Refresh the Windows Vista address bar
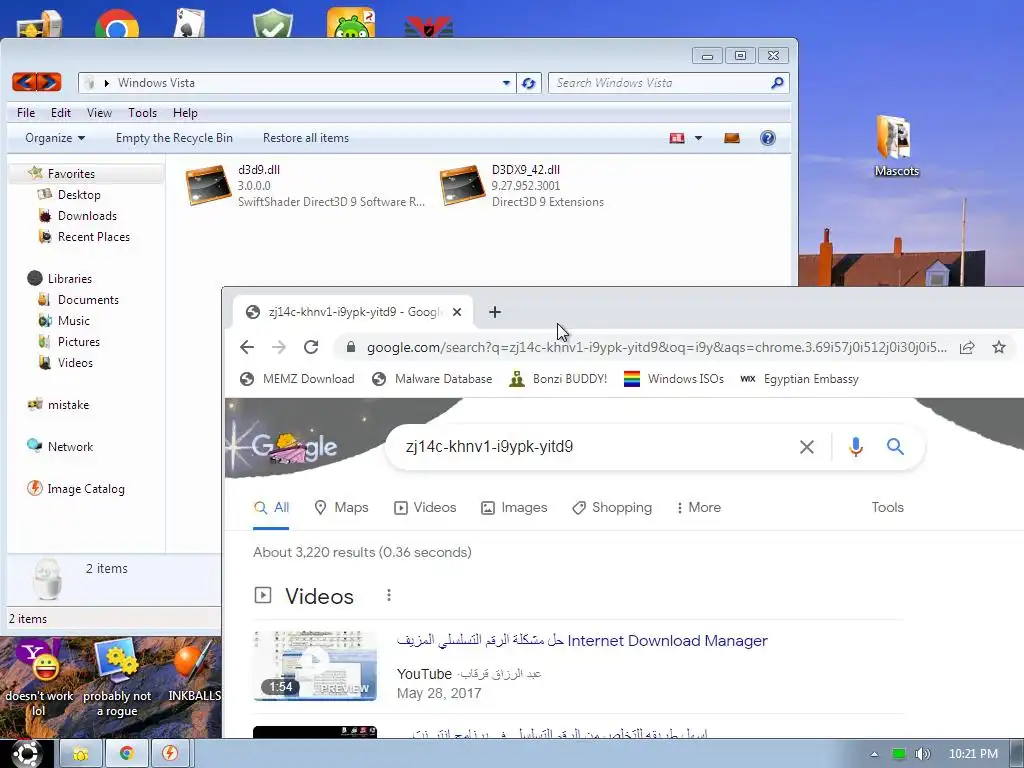This screenshot has width=1024, height=768. (x=528, y=83)
